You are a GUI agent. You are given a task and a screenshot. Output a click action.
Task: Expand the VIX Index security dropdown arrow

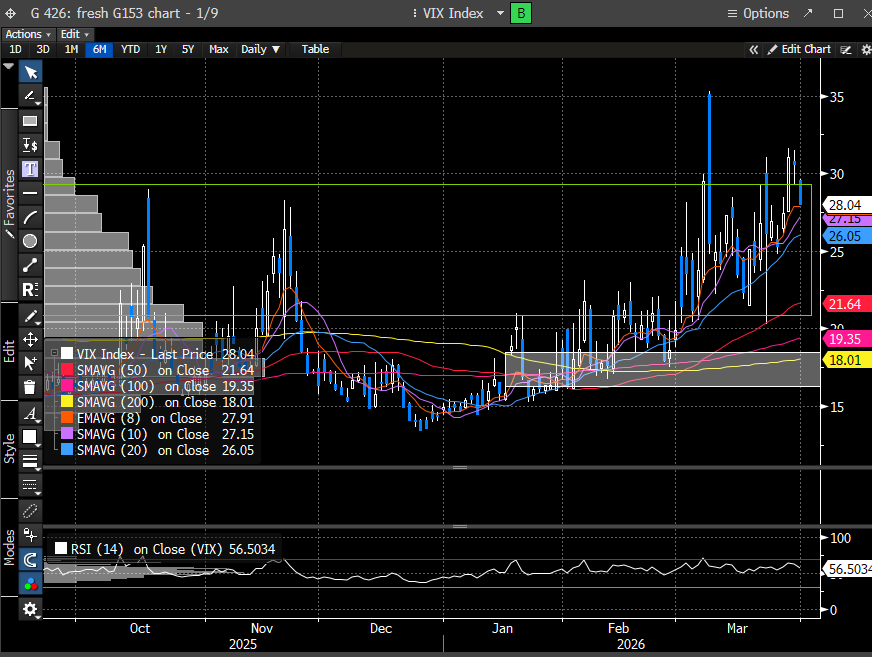tap(500, 13)
